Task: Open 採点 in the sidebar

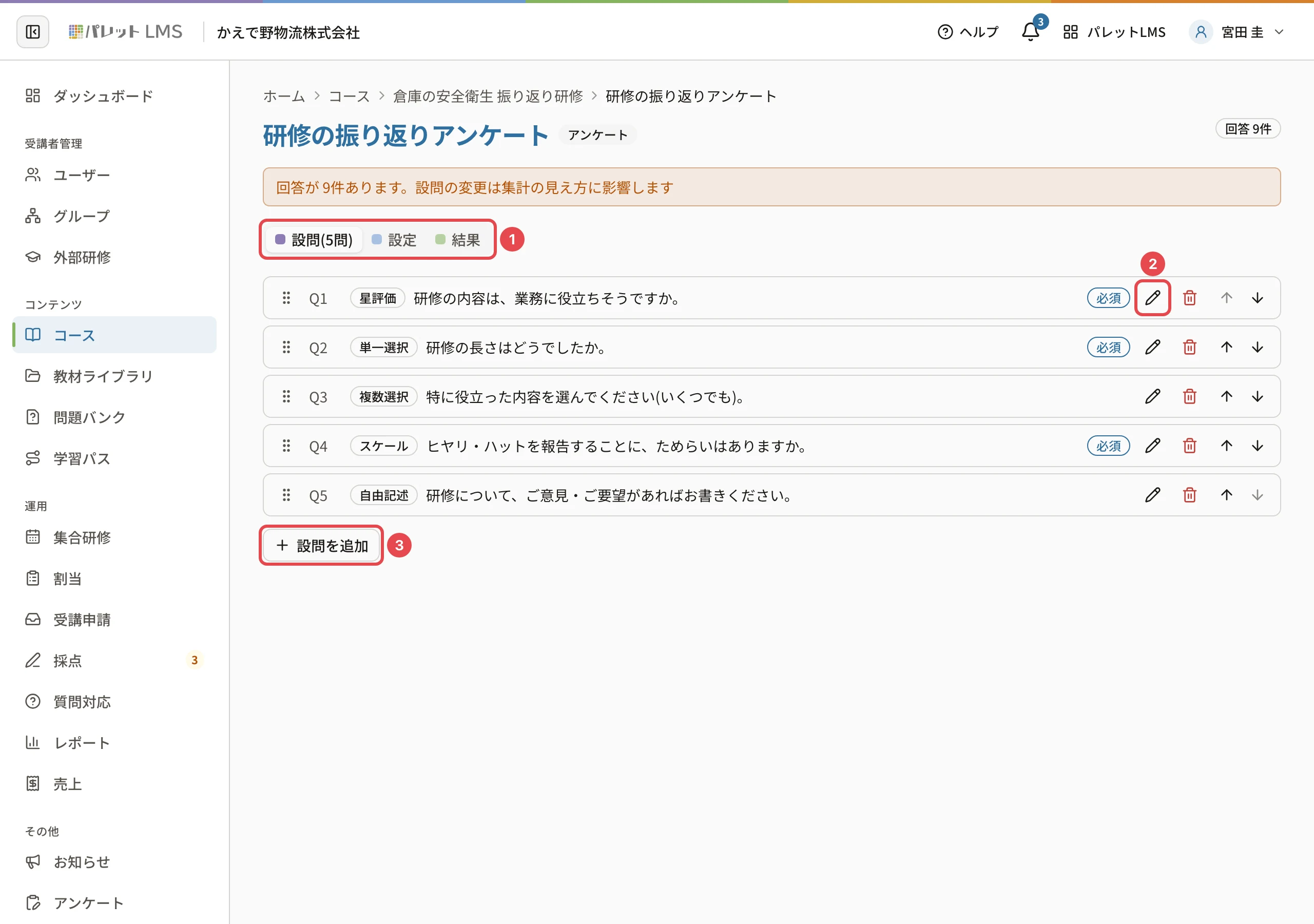Action: [x=114, y=660]
